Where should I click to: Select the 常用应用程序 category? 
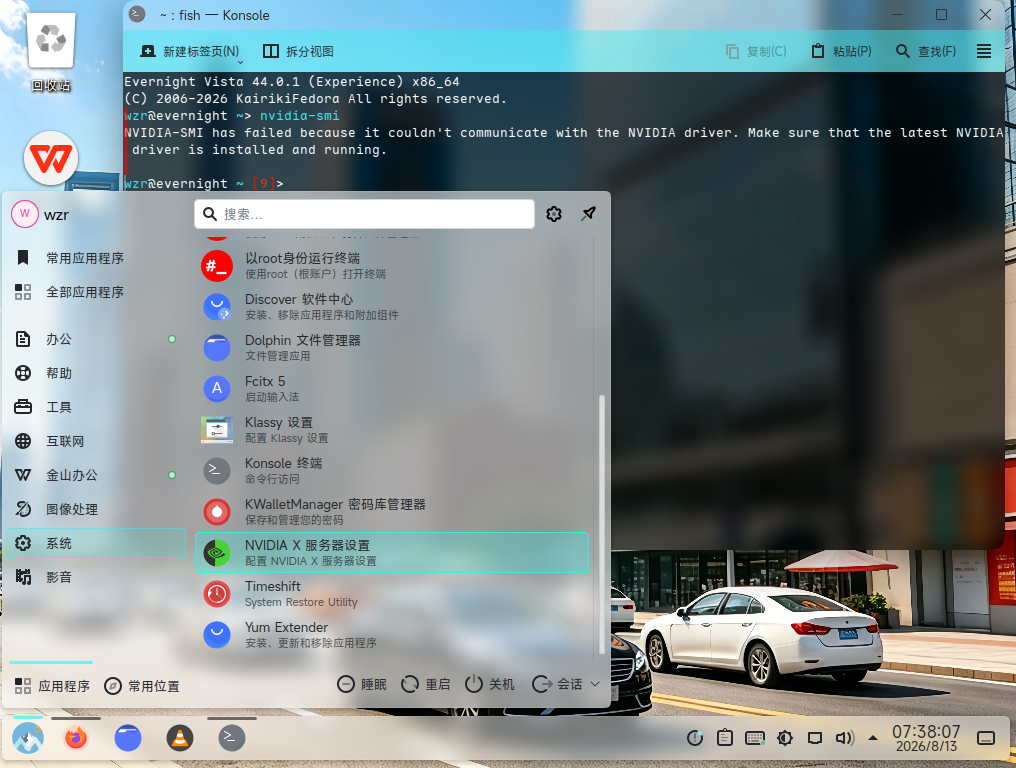[96, 258]
